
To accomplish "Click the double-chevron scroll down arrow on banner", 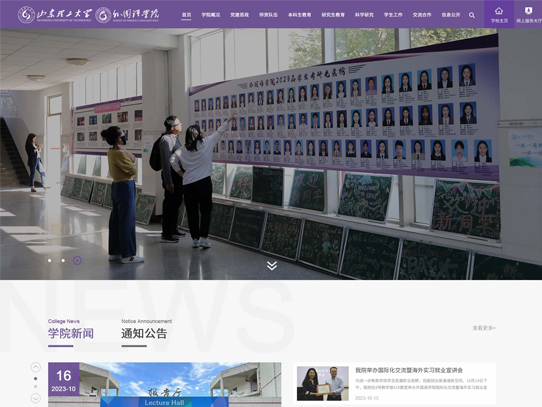I will click(272, 265).
